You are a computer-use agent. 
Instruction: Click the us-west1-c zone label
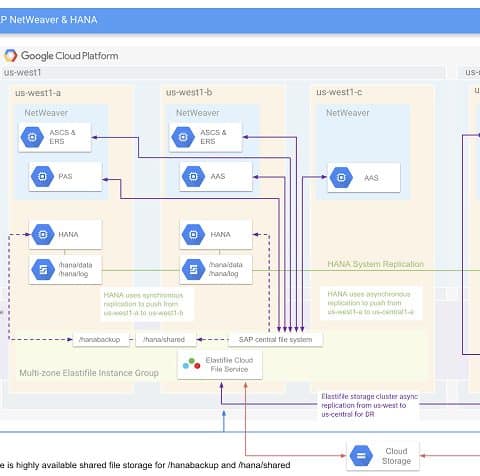[x=339, y=92]
